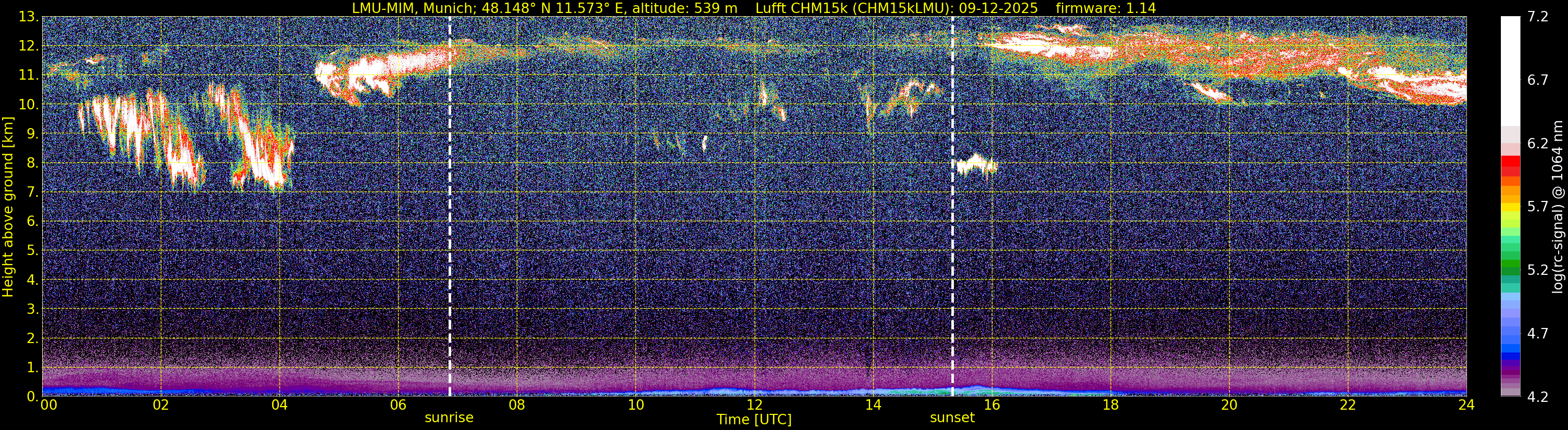
Task: Click the white top segment of the colorbar
Action: point(1510,71)
